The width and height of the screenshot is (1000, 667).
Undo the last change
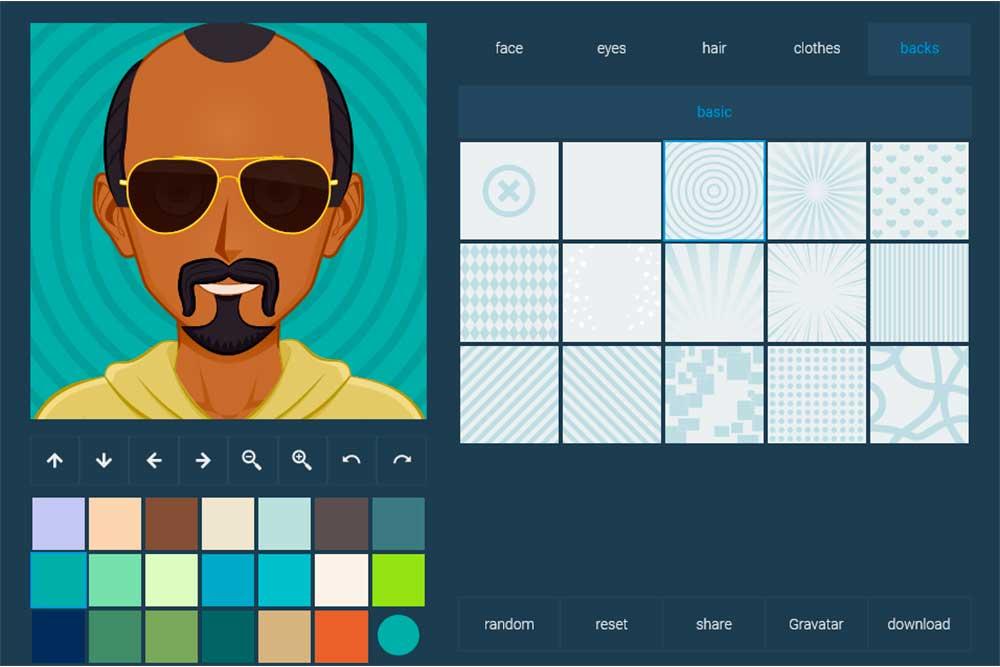coord(351,460)
